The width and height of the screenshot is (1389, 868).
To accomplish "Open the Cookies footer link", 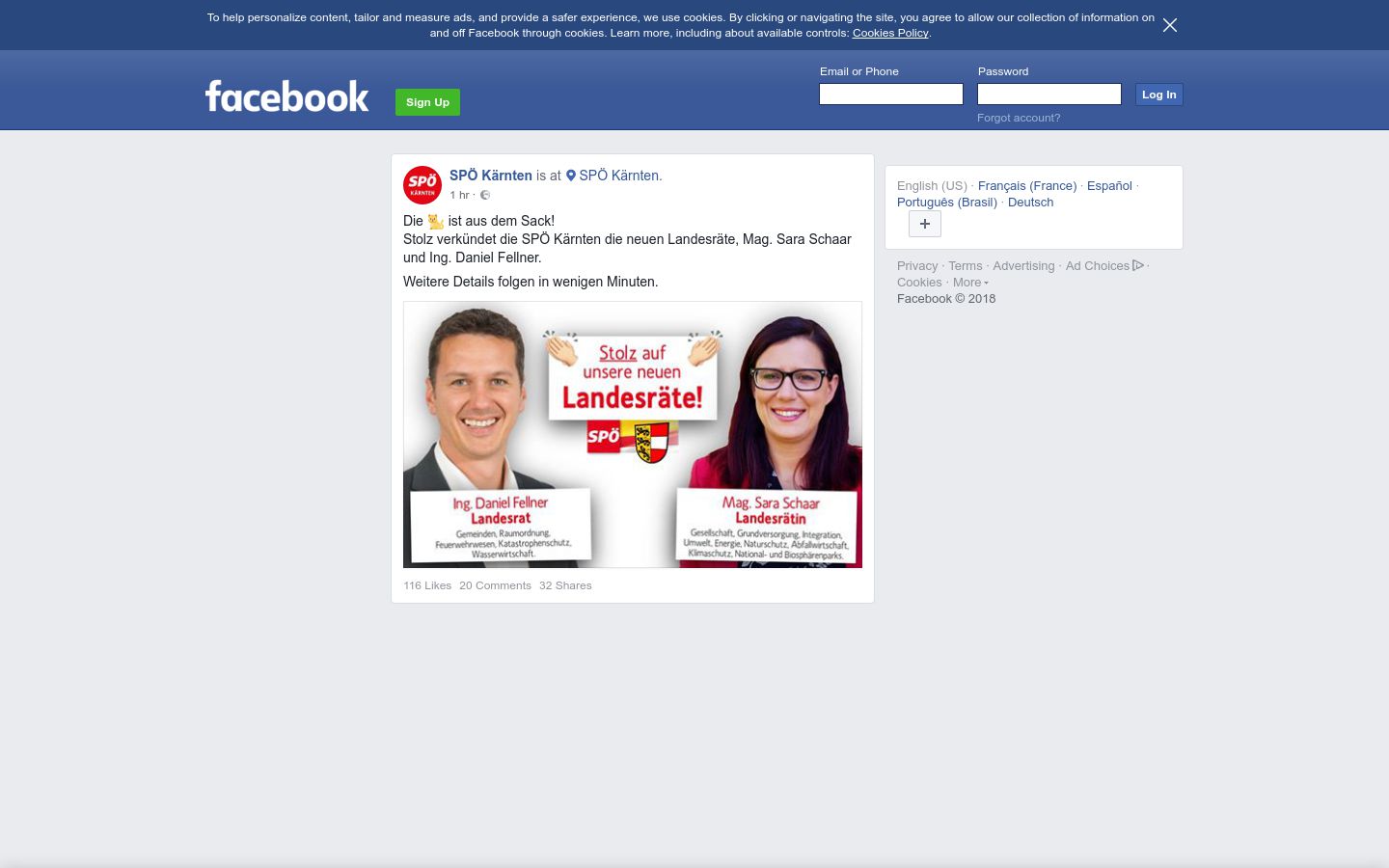I will point(919,282).
